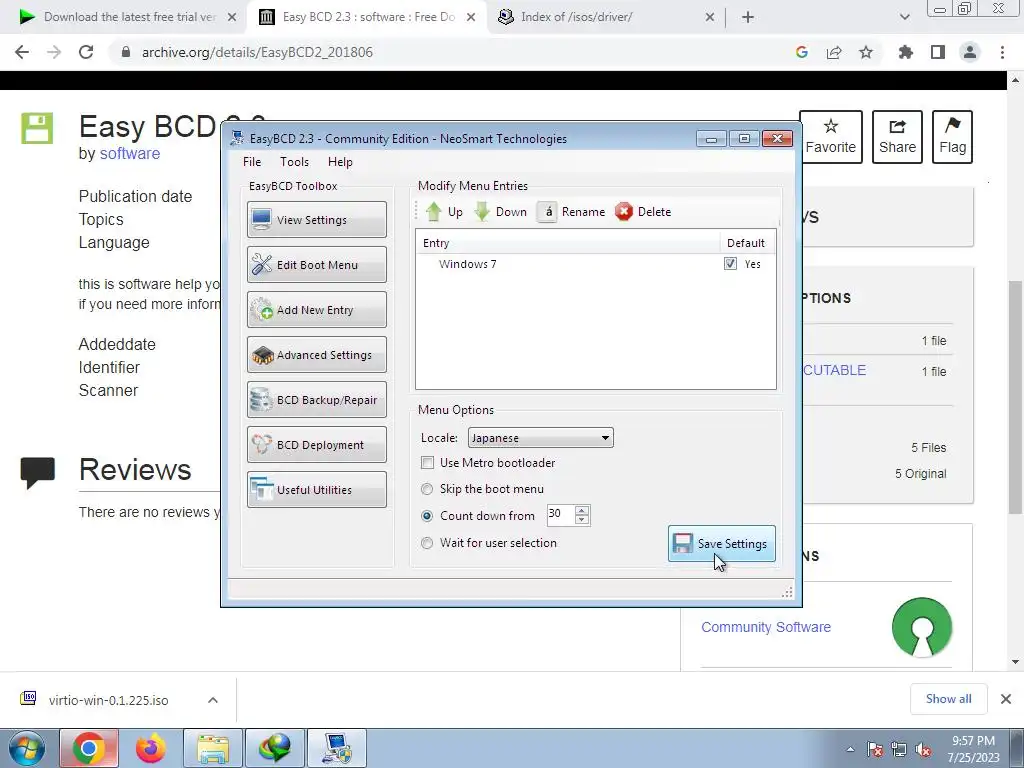Image resolution: width=1024 pixels, height=768 pixels.
Task: Open the Windows Start menu
Action: pyautogui.click(x=27, y=748)
